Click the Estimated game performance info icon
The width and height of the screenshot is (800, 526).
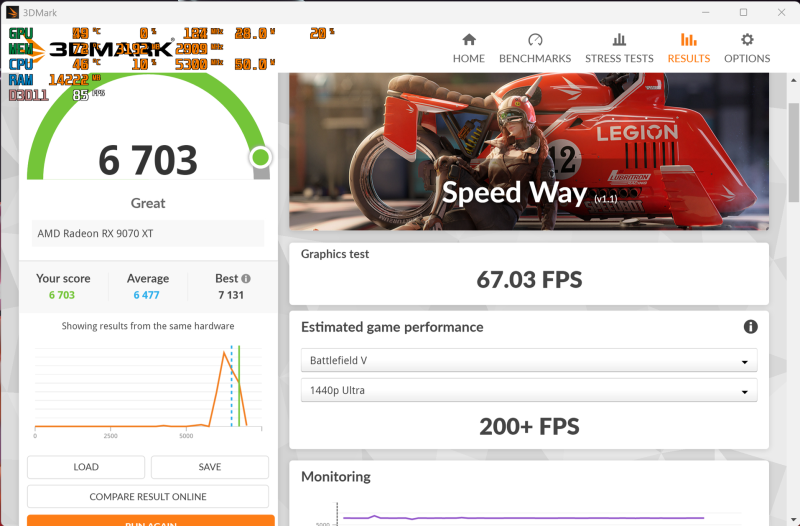pos(750,327)
